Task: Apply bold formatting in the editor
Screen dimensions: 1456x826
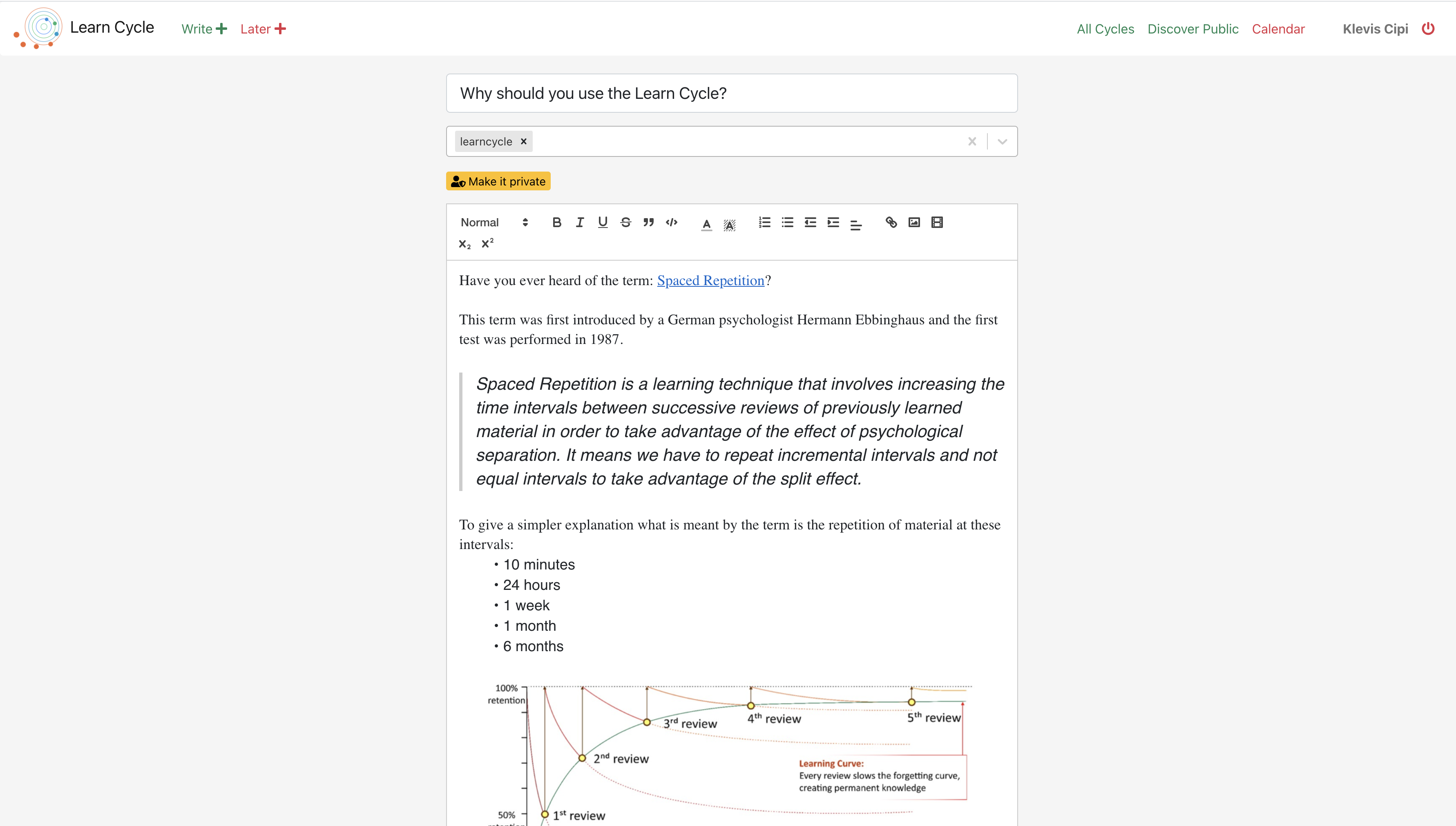Action: 556,222
